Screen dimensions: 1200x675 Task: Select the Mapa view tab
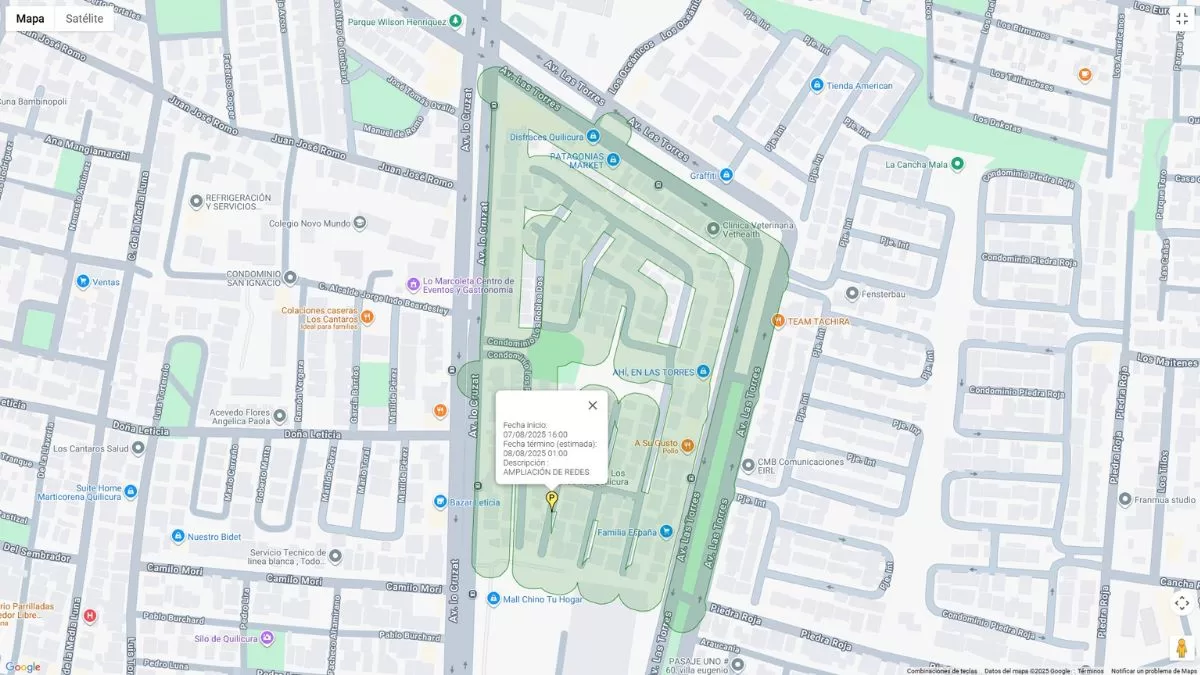[x=30, y=18]
